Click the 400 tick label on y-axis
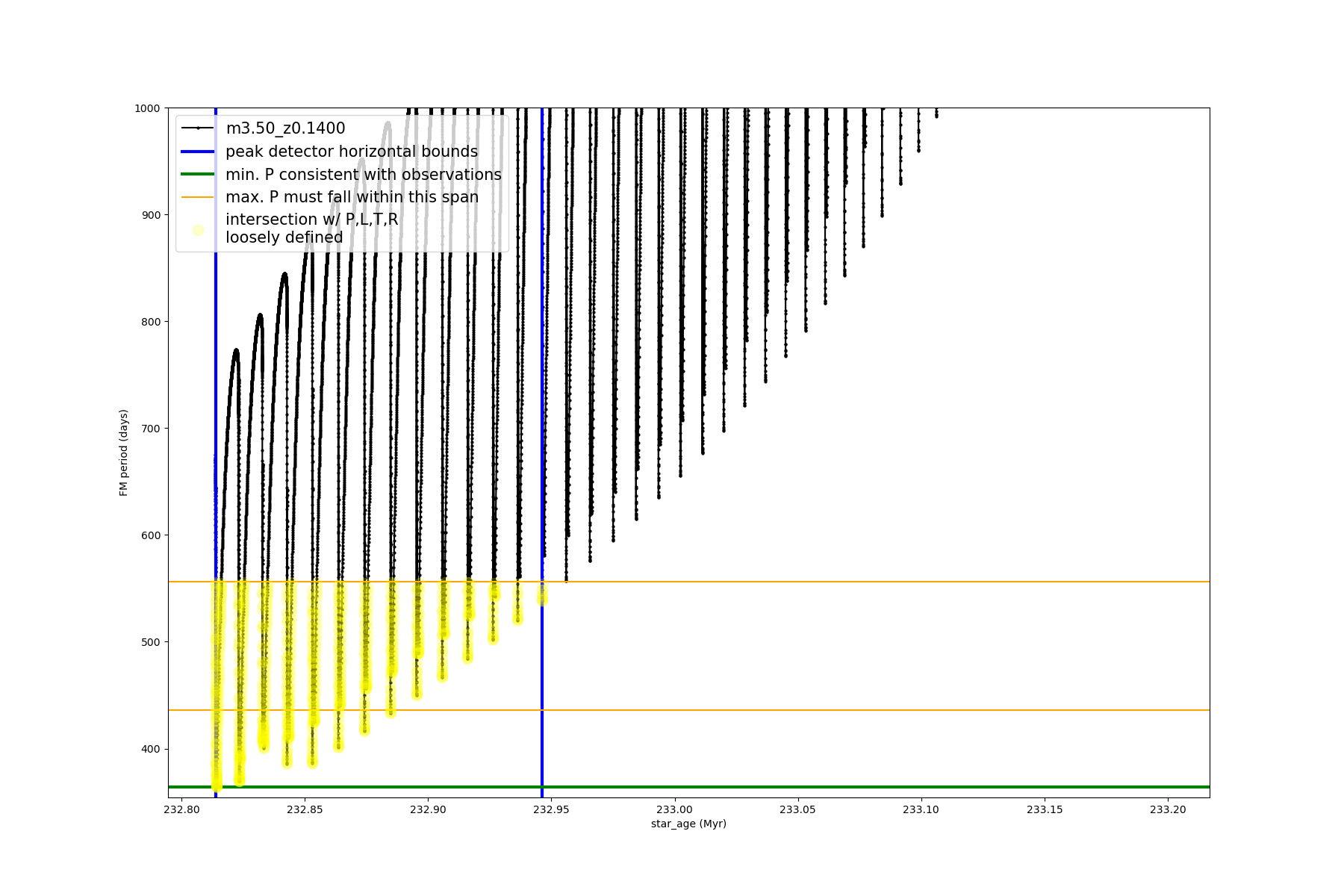 click(x=150, y=749)
